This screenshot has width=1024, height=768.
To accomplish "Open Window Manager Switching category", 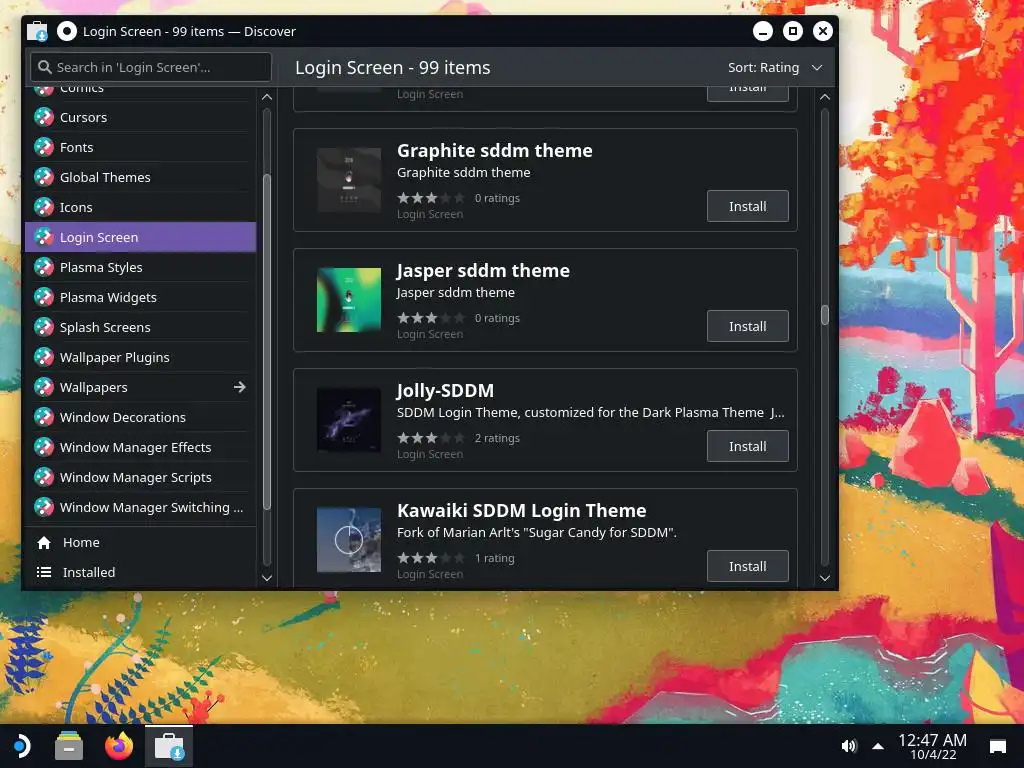I will click(x=140, y=507).
